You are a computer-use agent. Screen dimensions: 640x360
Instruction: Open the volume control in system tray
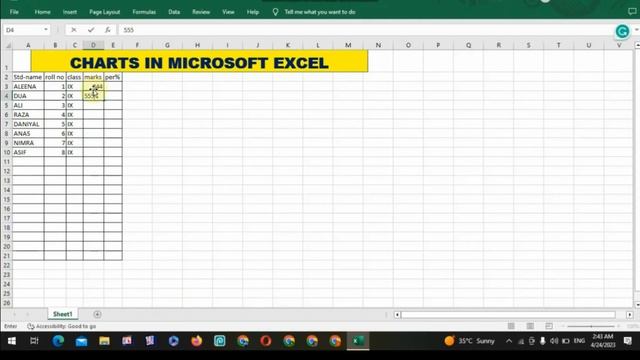click(554, 341)
